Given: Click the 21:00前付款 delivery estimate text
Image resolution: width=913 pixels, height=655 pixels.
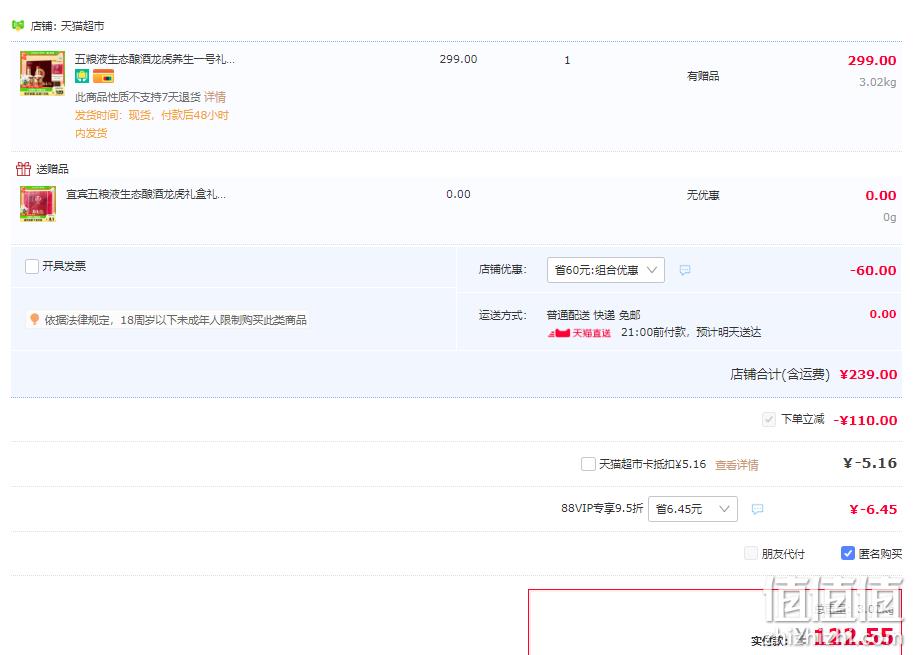Looking at the screenshot, I should (x=691, y=332).
